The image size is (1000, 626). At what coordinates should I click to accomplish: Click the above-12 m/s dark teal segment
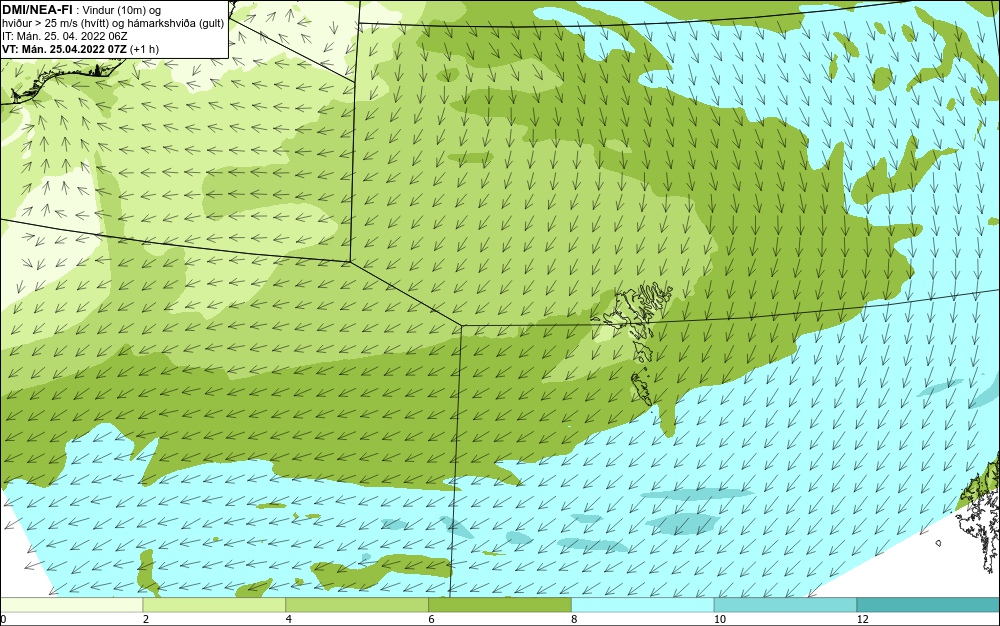pyautogui.click(x=929, y=605)
